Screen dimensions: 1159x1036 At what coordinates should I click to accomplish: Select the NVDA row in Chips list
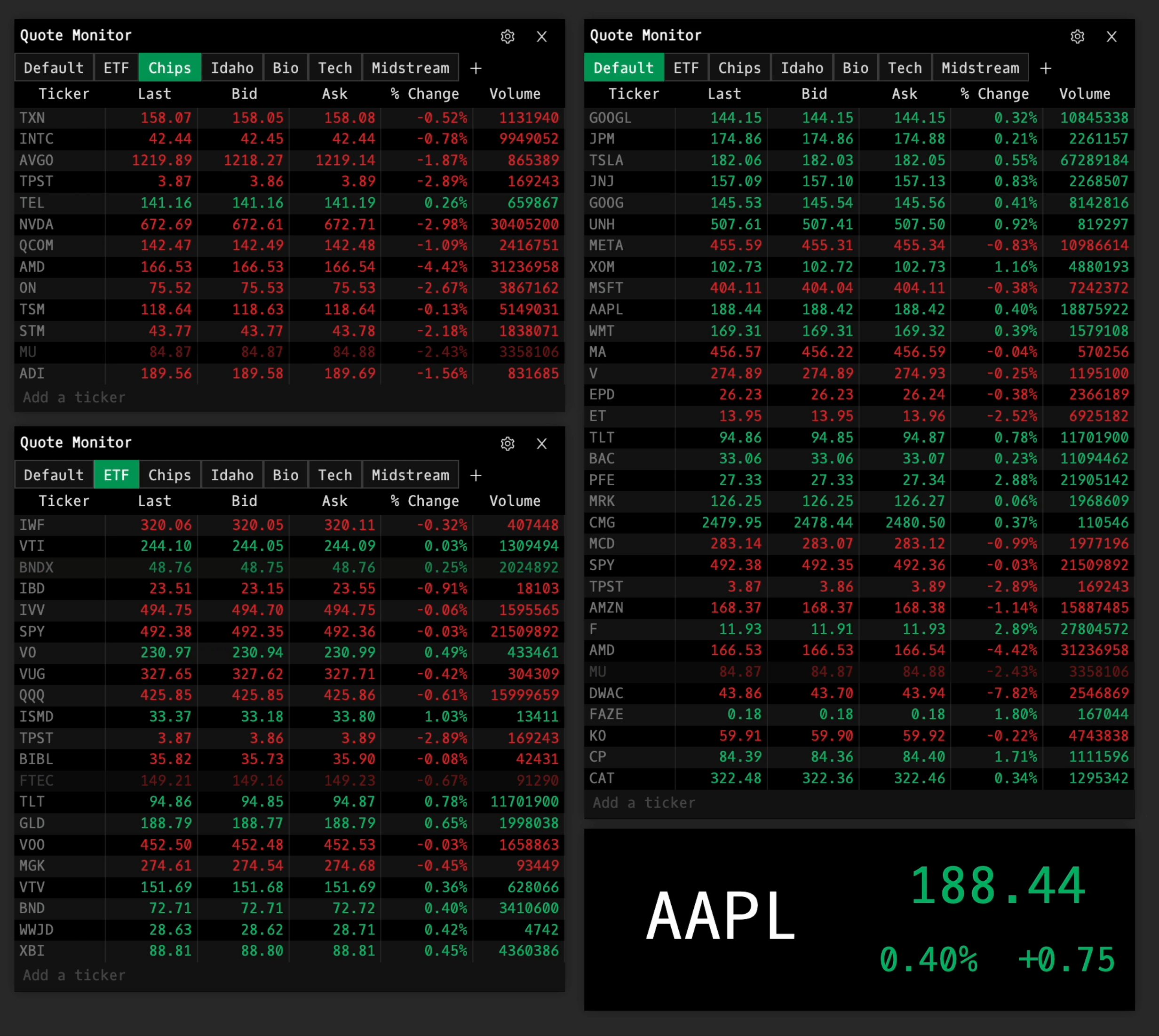[36, 224]
